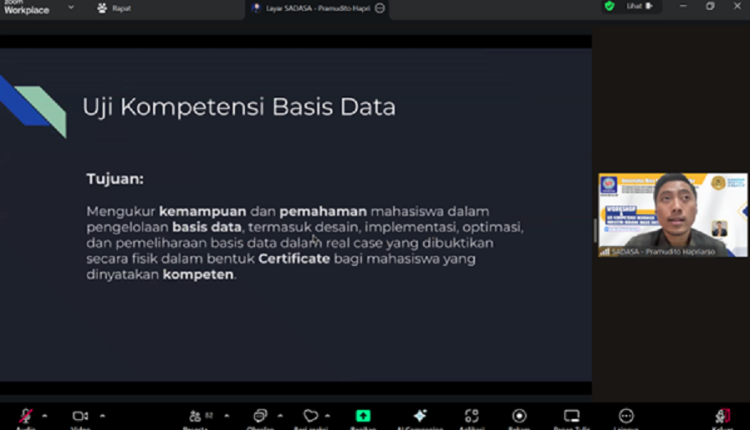Expand the chat options arrow
The height and width of the screenshot is (430, 750).
click(280, 416)
